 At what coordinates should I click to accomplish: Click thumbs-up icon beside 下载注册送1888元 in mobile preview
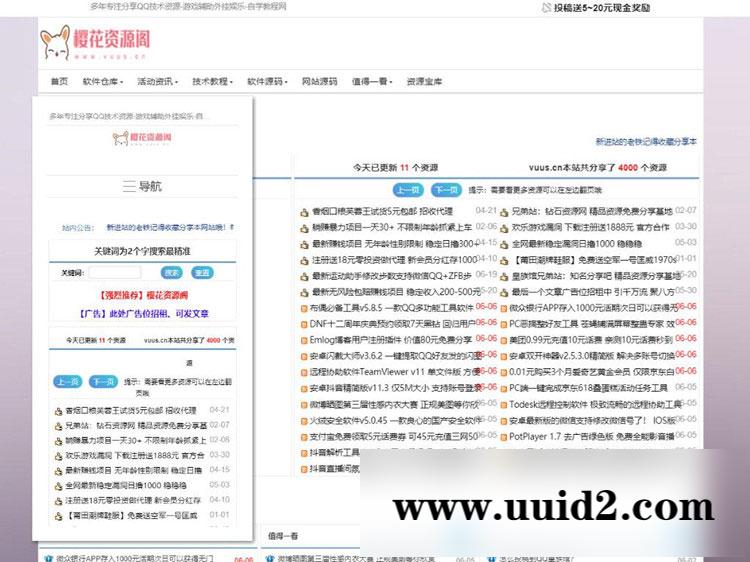58,456
